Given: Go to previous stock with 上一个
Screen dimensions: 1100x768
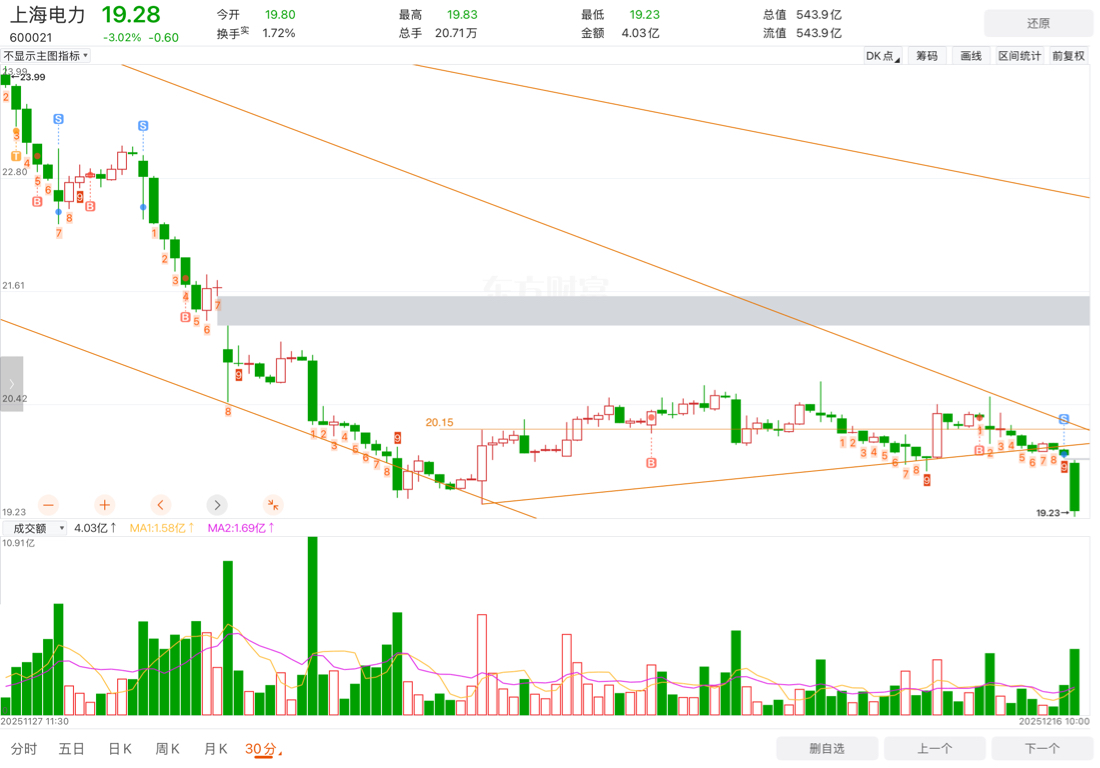Looking at the screenshot, I should [x=934, y=748].
